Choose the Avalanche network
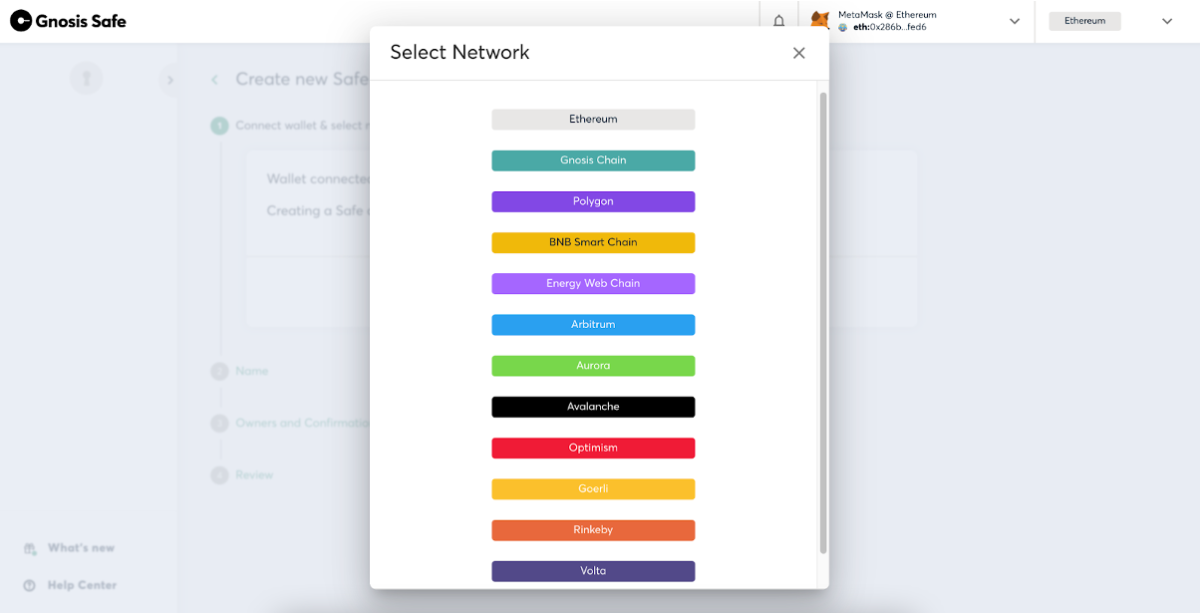This screenshot has width=1200, height=614. 593,407
